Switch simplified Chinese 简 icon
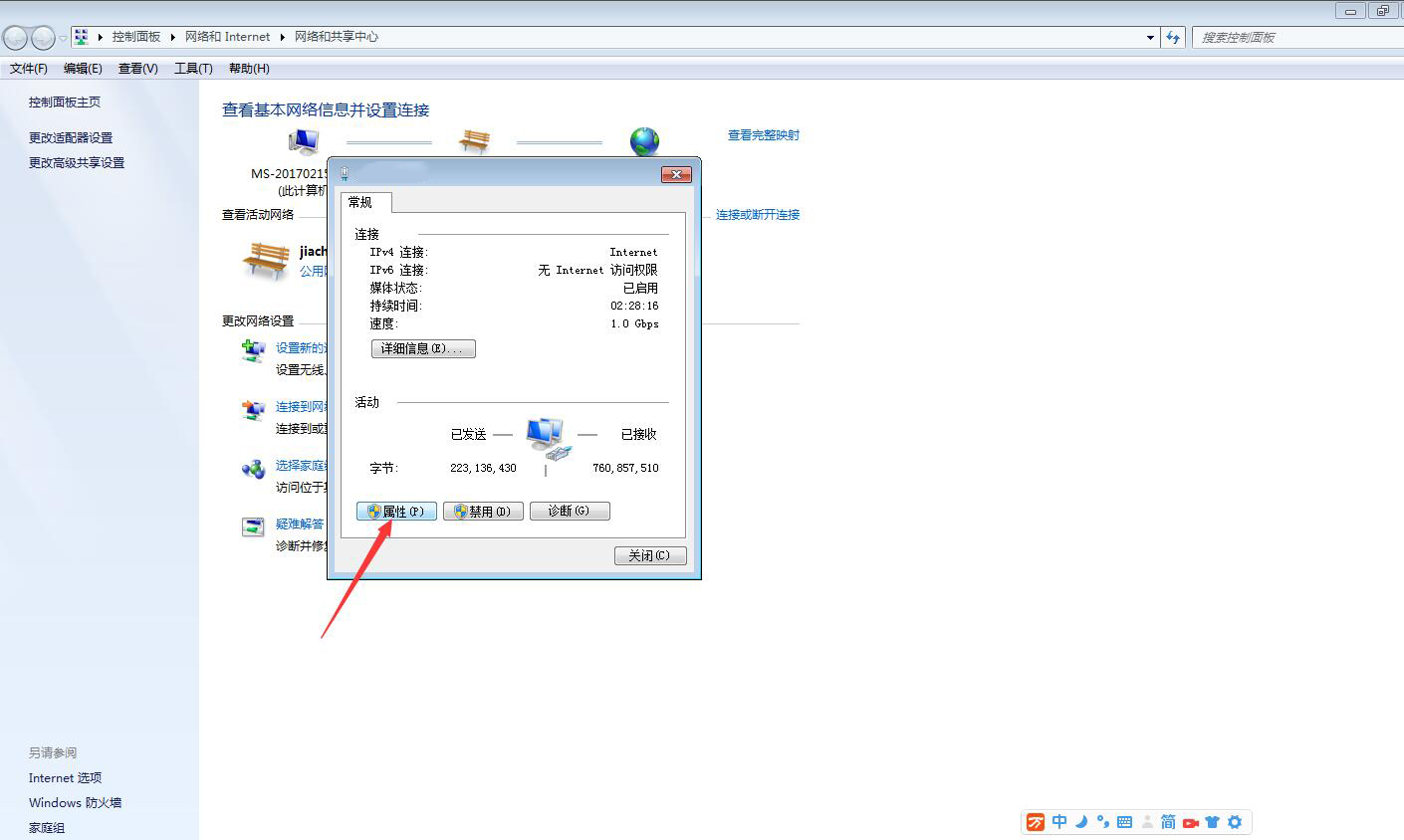Viewport: 1404px width, 840px height. 1168,822
